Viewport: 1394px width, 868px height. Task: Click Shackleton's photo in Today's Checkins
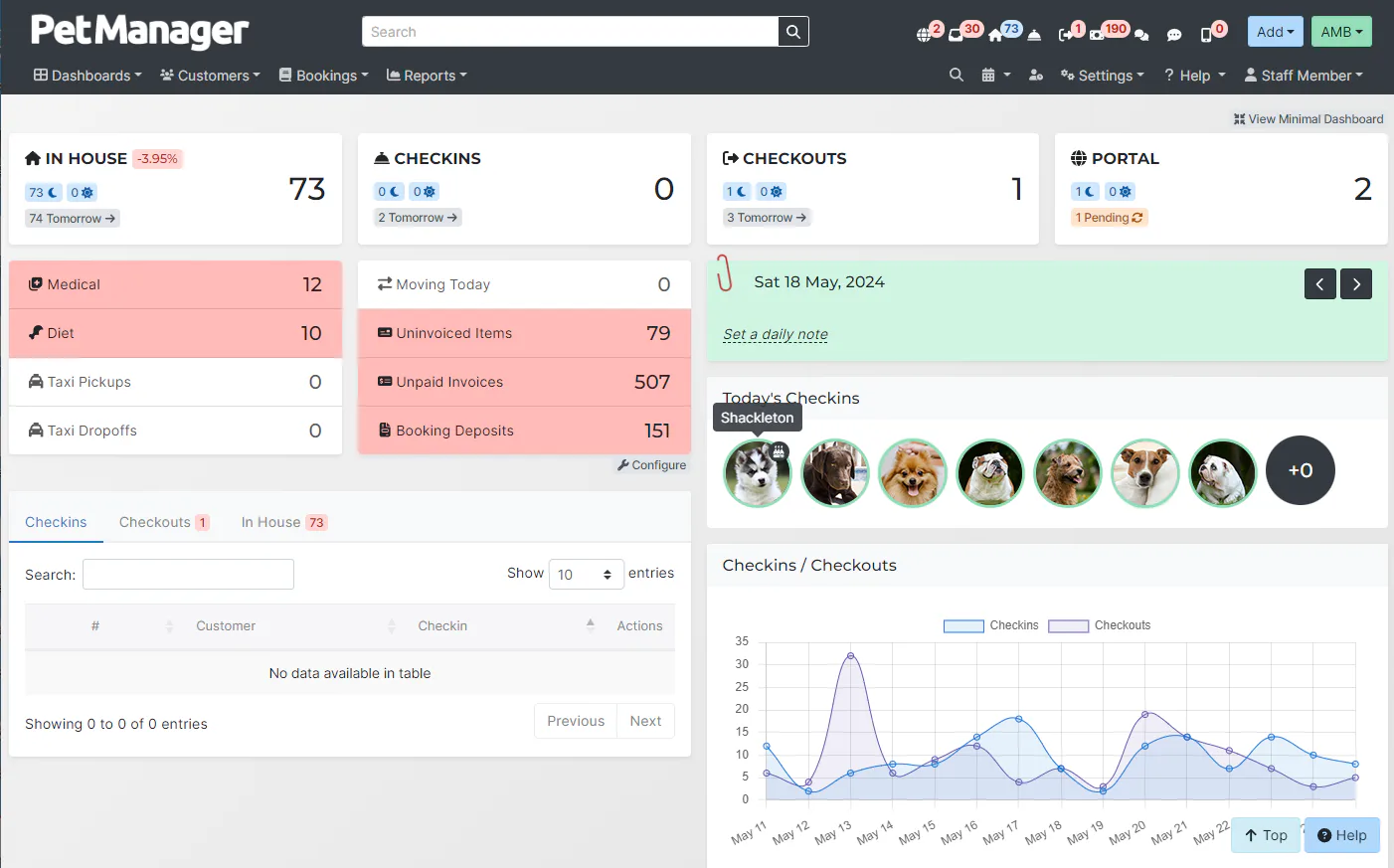click(x=757, y=472)
